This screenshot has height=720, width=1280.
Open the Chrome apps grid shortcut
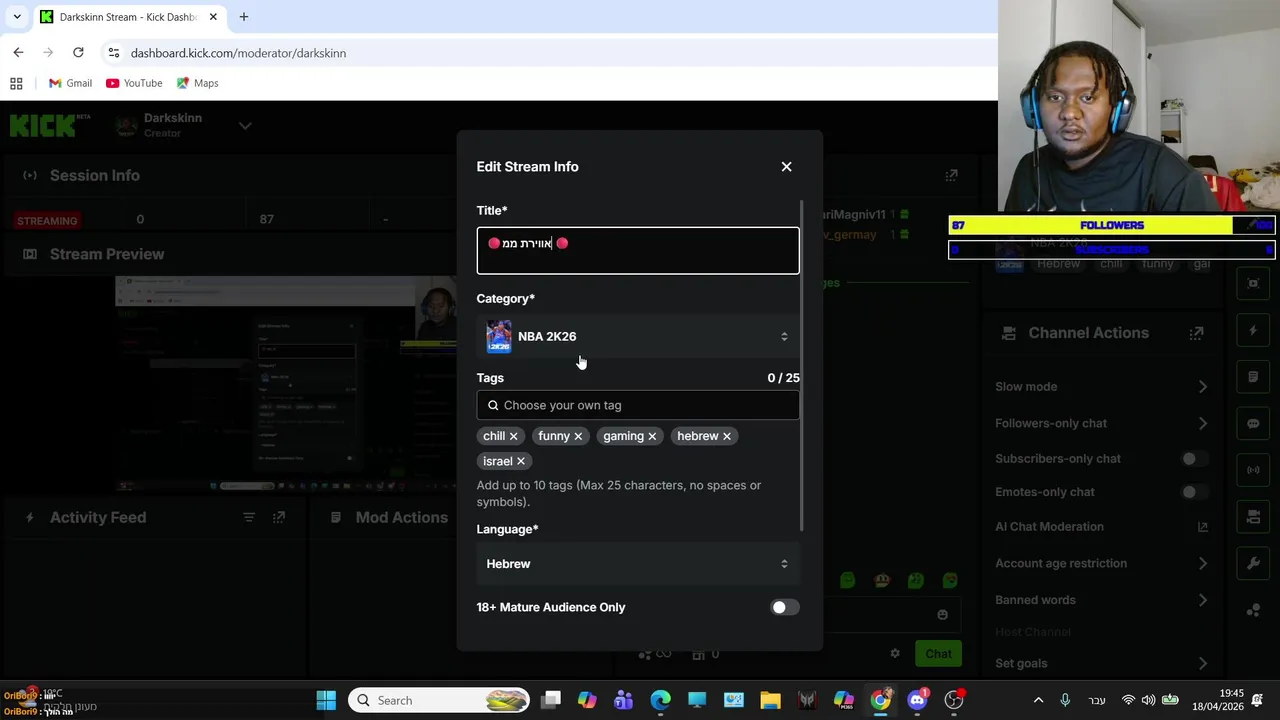(16, 83)
